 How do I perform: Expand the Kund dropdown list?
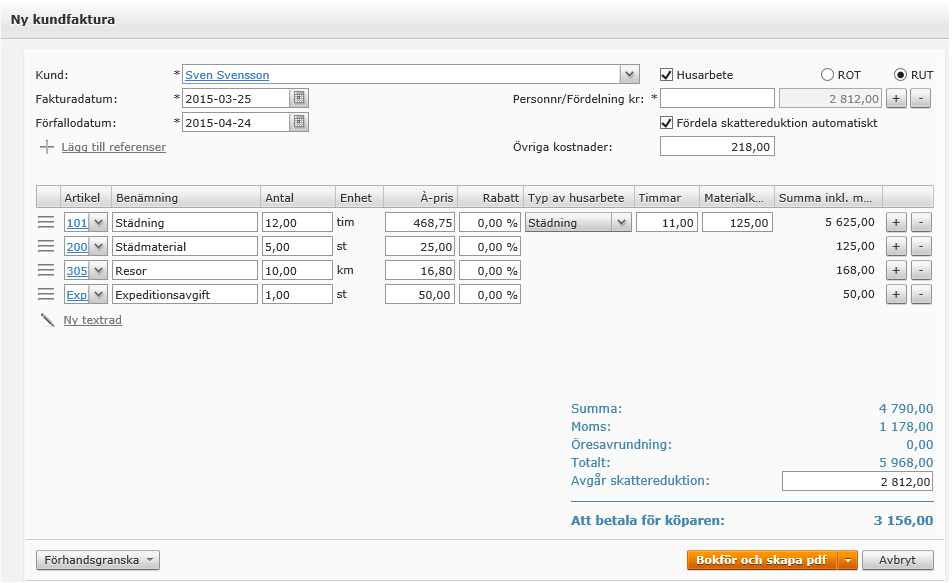(629, 75)
